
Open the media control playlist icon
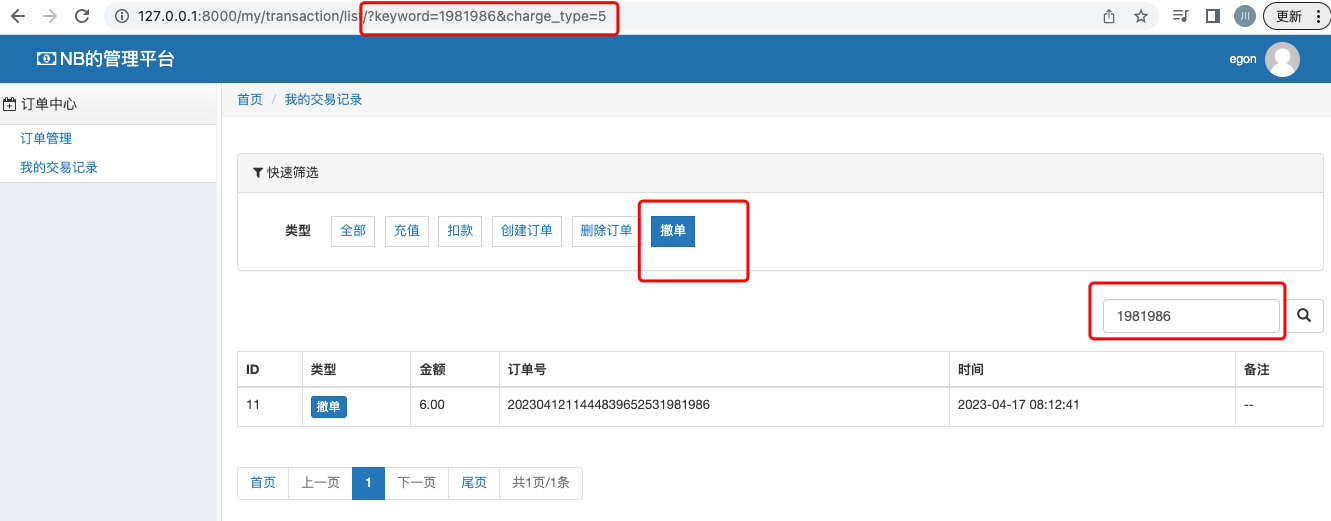click(x=1181, y=16)
